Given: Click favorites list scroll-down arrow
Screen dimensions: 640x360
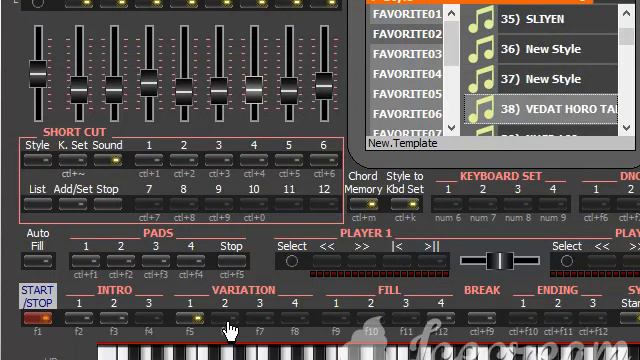Looking at the screenshot, I should 451,127.
